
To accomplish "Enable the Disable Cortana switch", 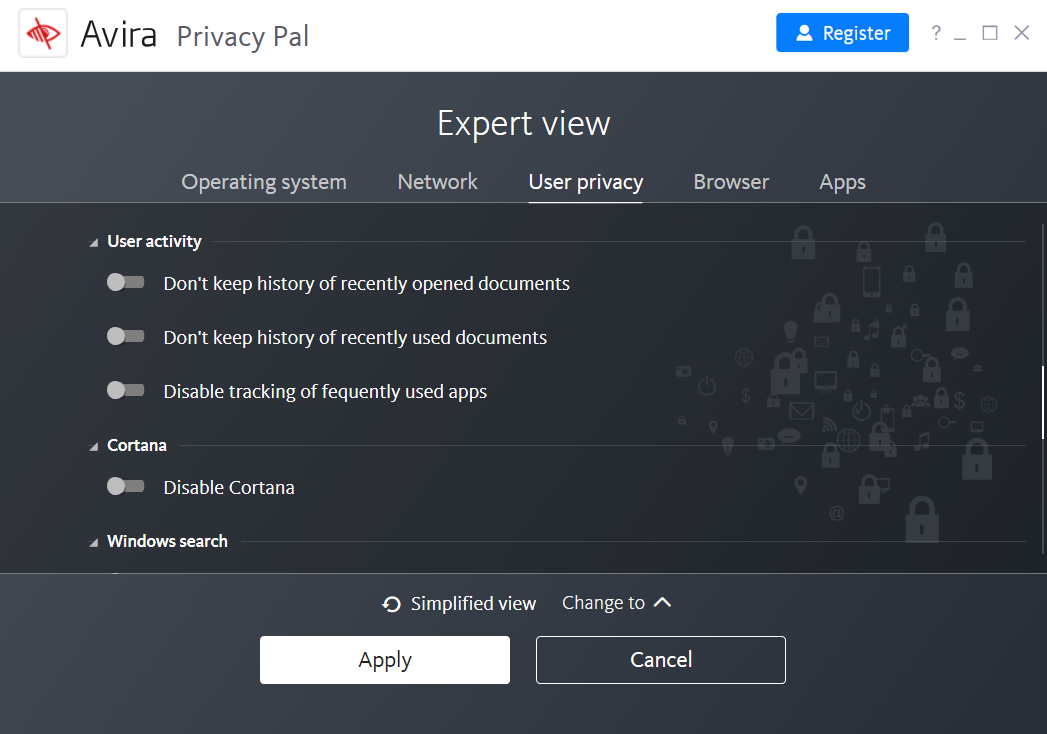I will (x=125, y=486).
